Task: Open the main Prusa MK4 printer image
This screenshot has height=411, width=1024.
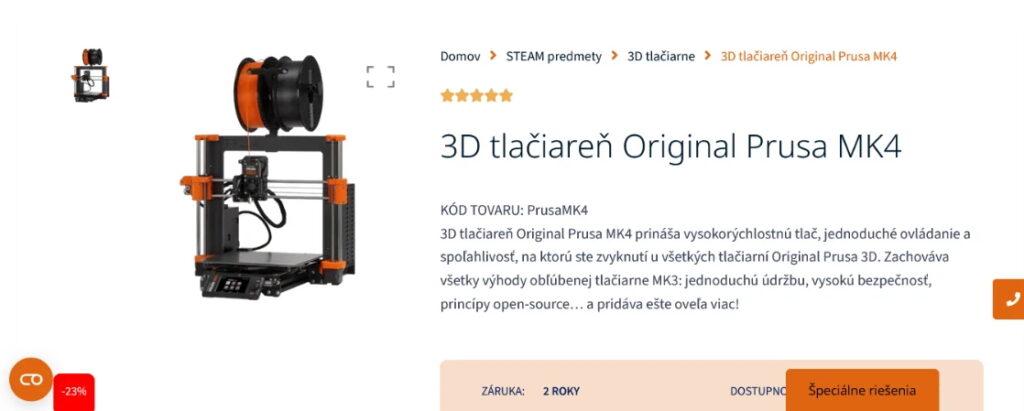Action: [268, 177]
